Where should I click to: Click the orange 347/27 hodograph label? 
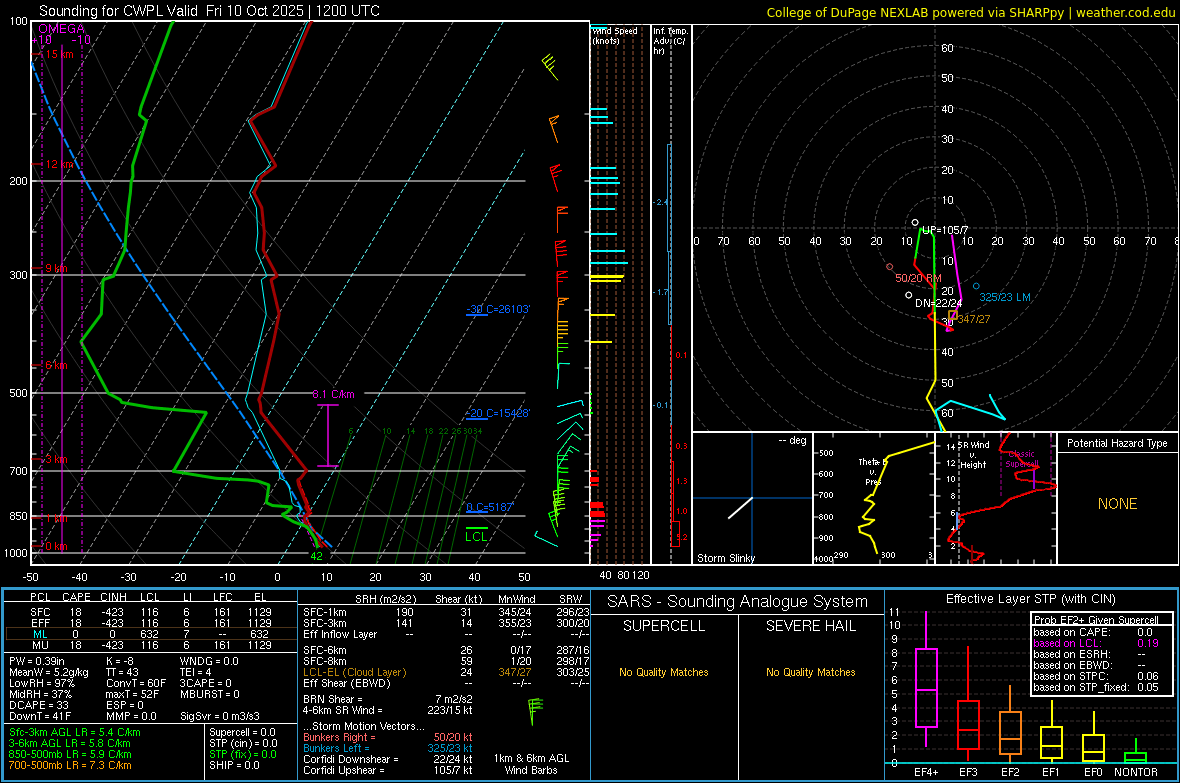pos(974,319)
